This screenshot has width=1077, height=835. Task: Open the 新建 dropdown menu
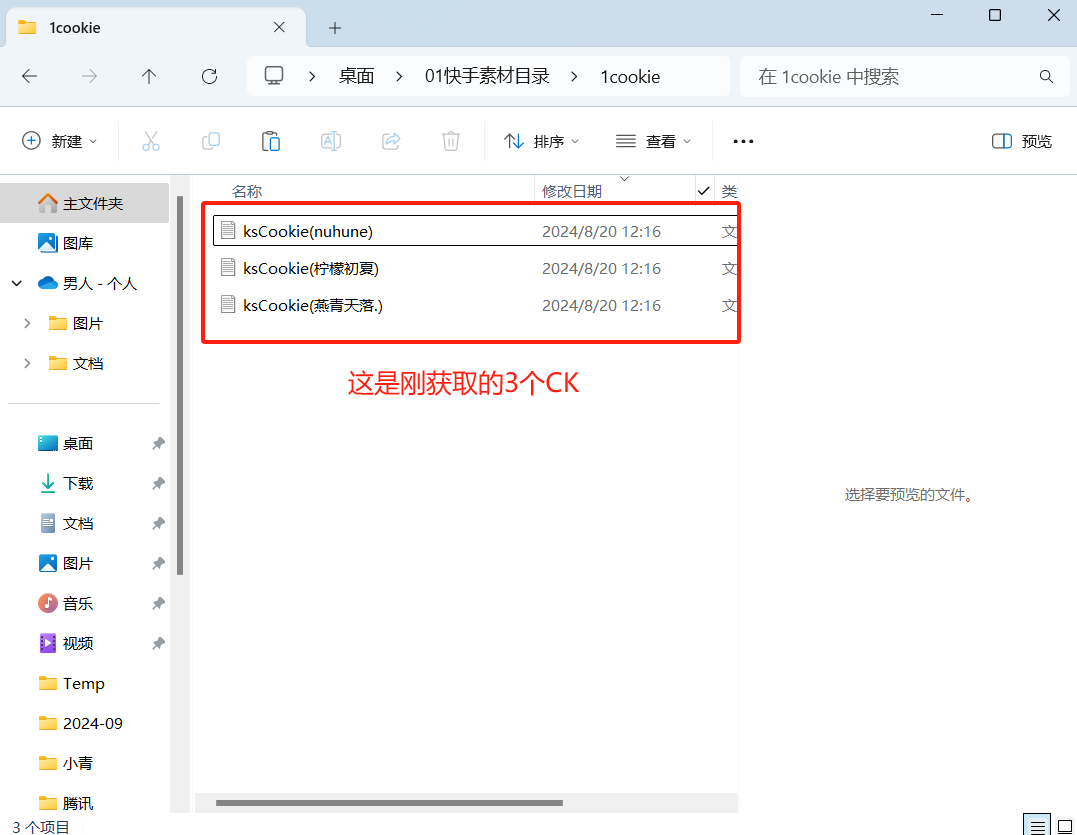pos(60,141)
